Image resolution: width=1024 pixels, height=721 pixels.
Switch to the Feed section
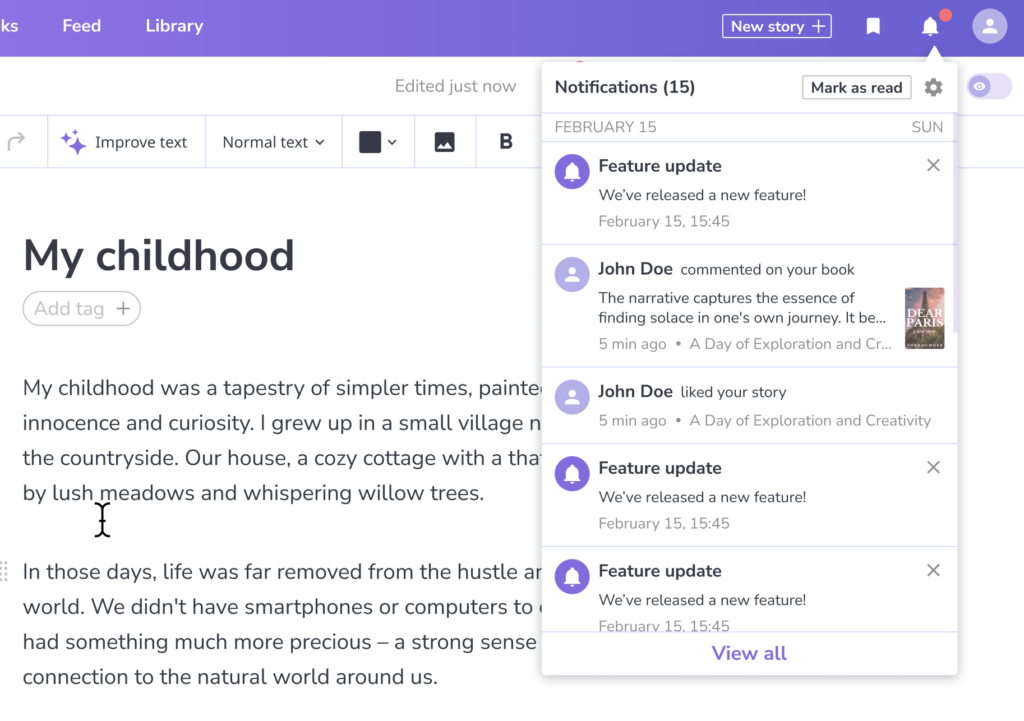(81, 26)
